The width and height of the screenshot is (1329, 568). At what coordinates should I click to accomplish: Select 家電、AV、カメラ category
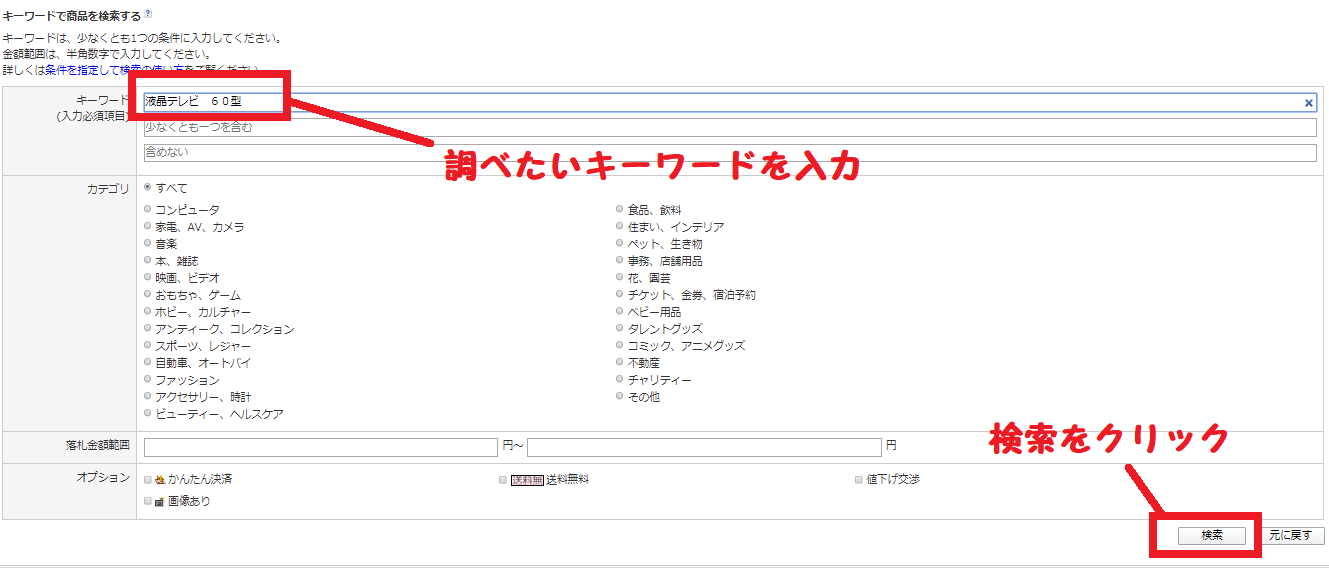(149, 227)
